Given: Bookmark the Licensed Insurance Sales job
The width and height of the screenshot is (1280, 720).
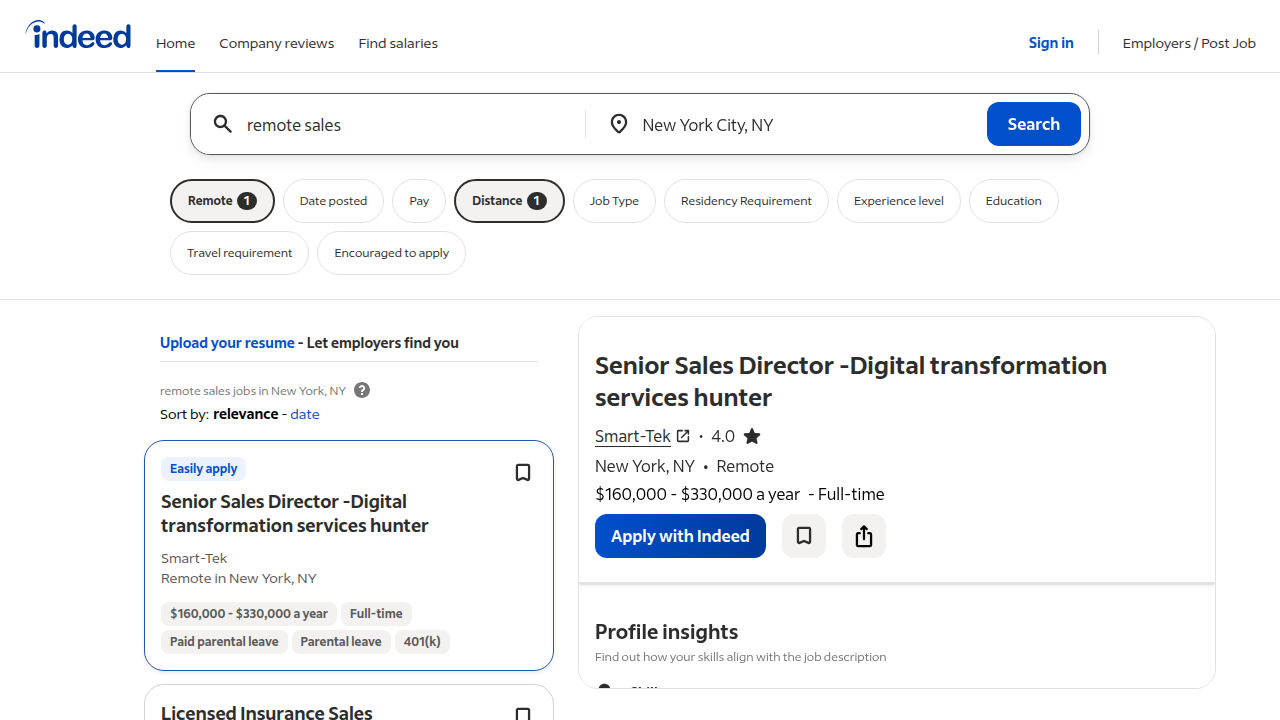Looking at the screenshot, I should coord(523,714).
